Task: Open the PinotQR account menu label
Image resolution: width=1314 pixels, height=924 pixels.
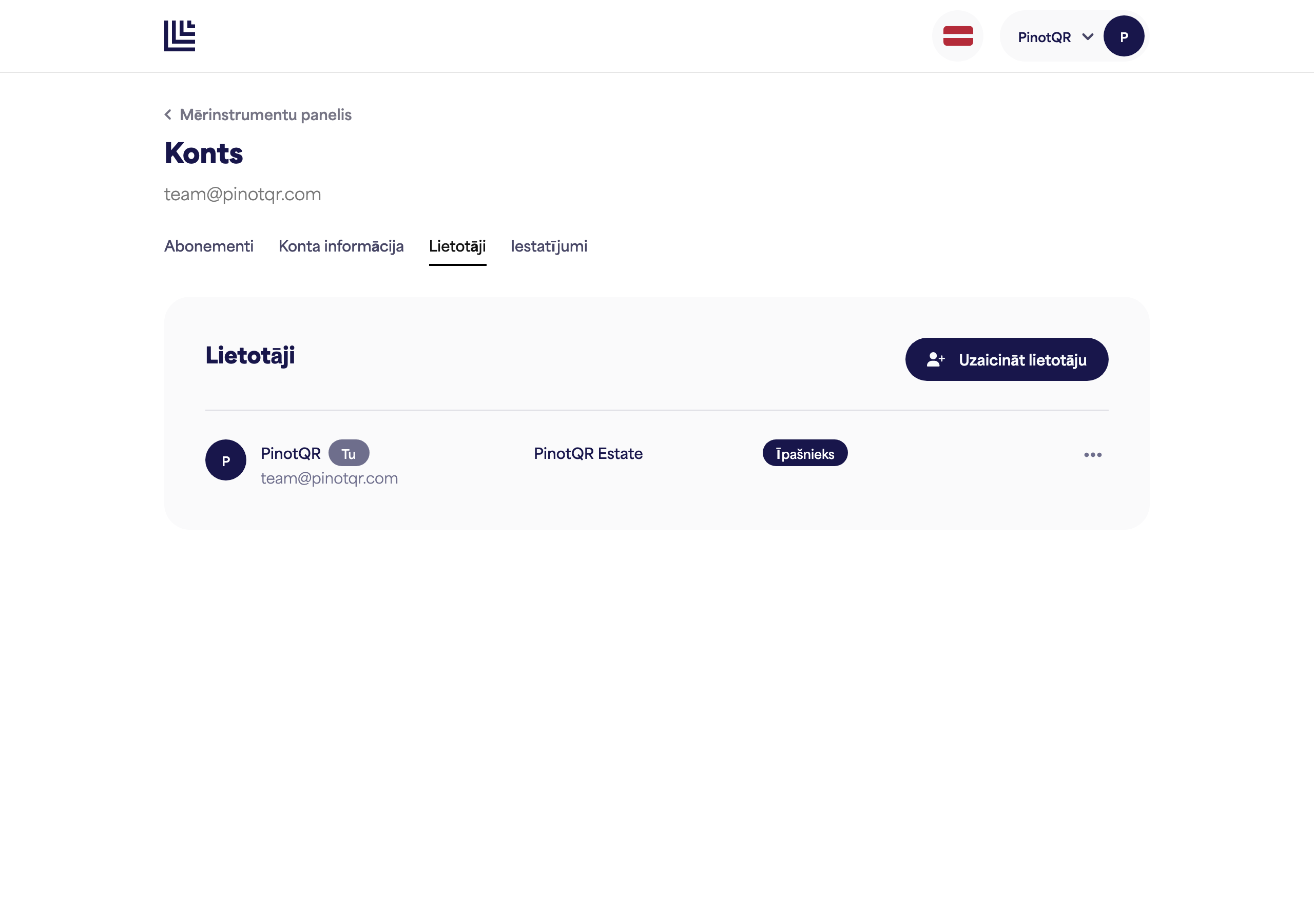Action: [1044, 37]
